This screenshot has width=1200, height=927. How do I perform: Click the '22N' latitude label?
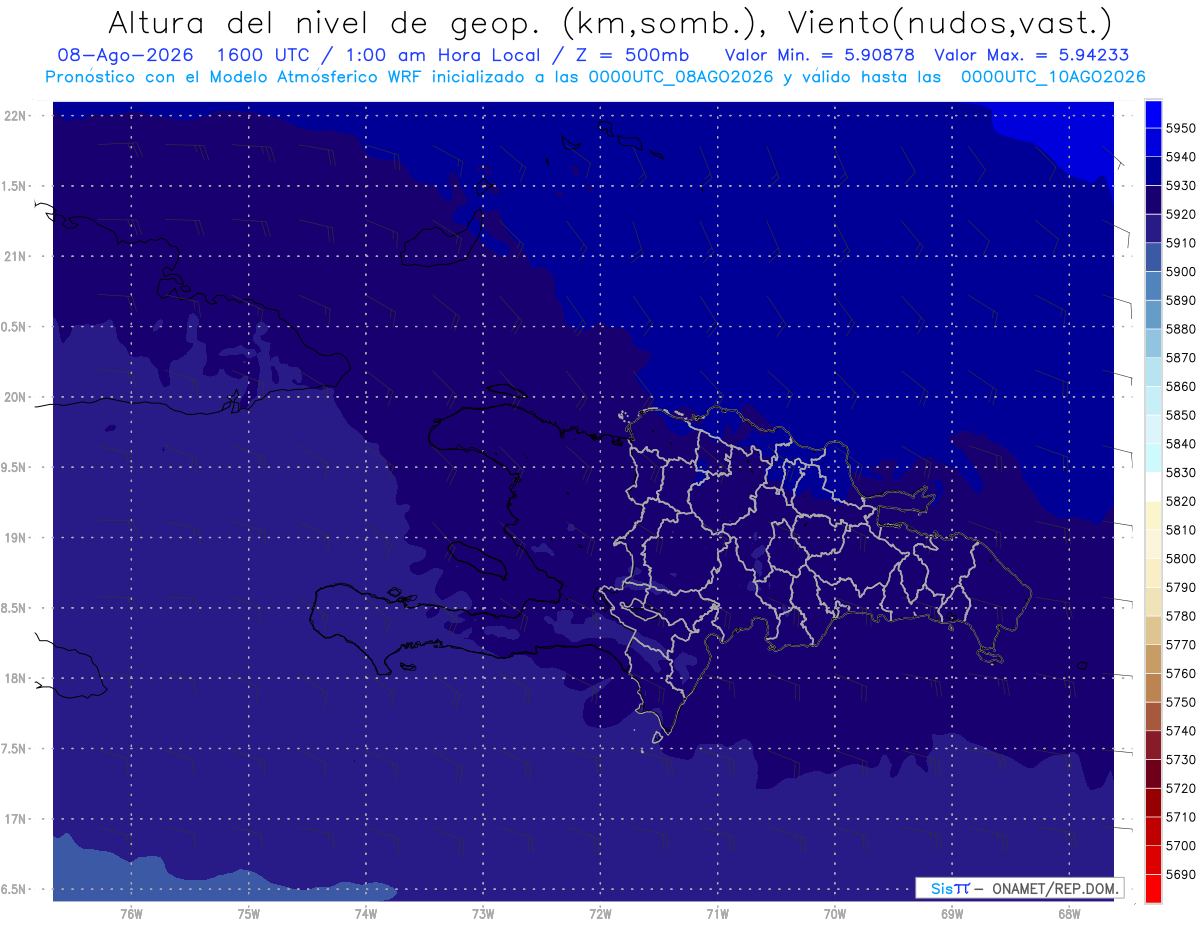16,115
